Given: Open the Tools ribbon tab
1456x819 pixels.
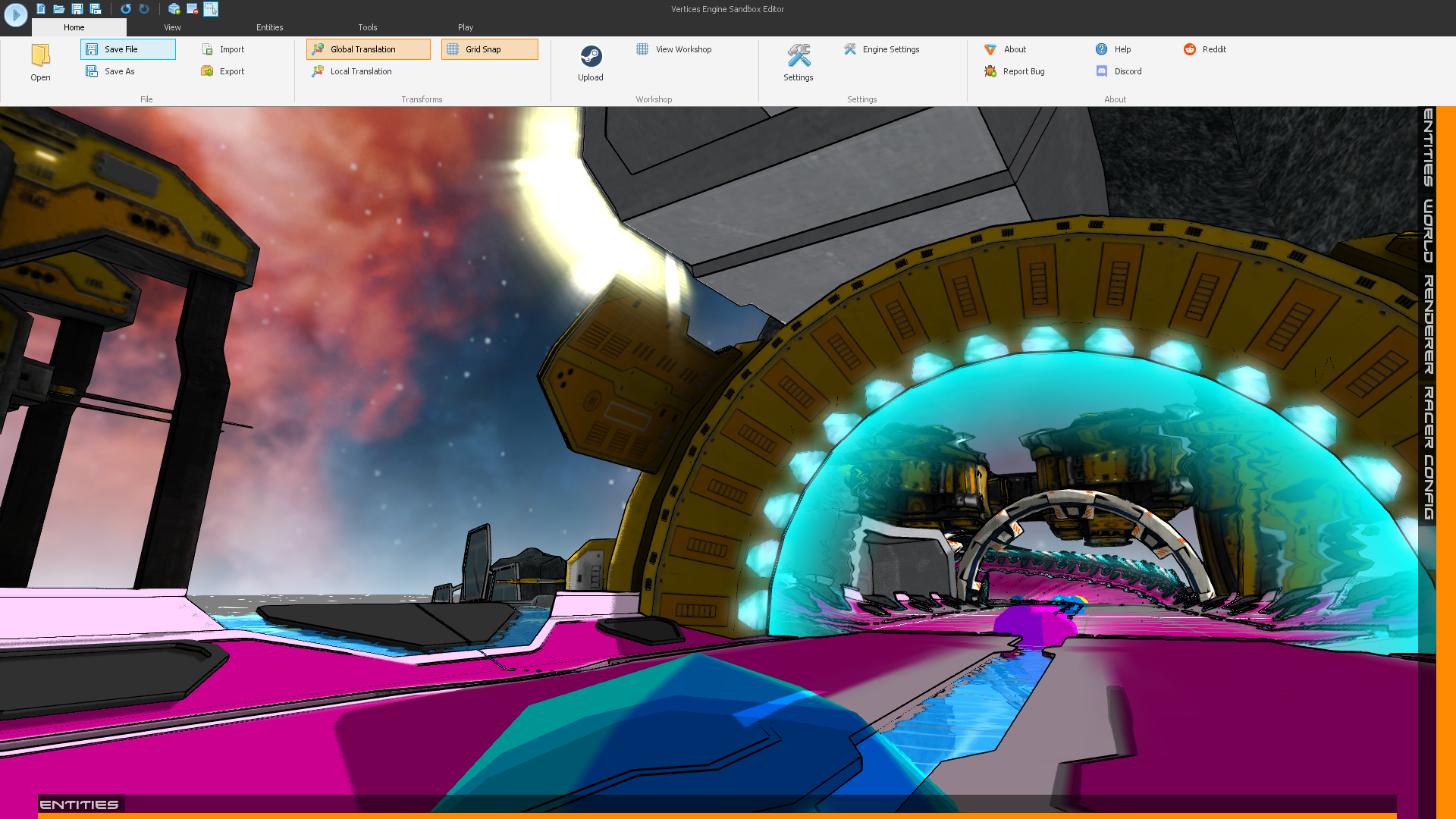Looking at the screenshot, I should tap(367, 27).
